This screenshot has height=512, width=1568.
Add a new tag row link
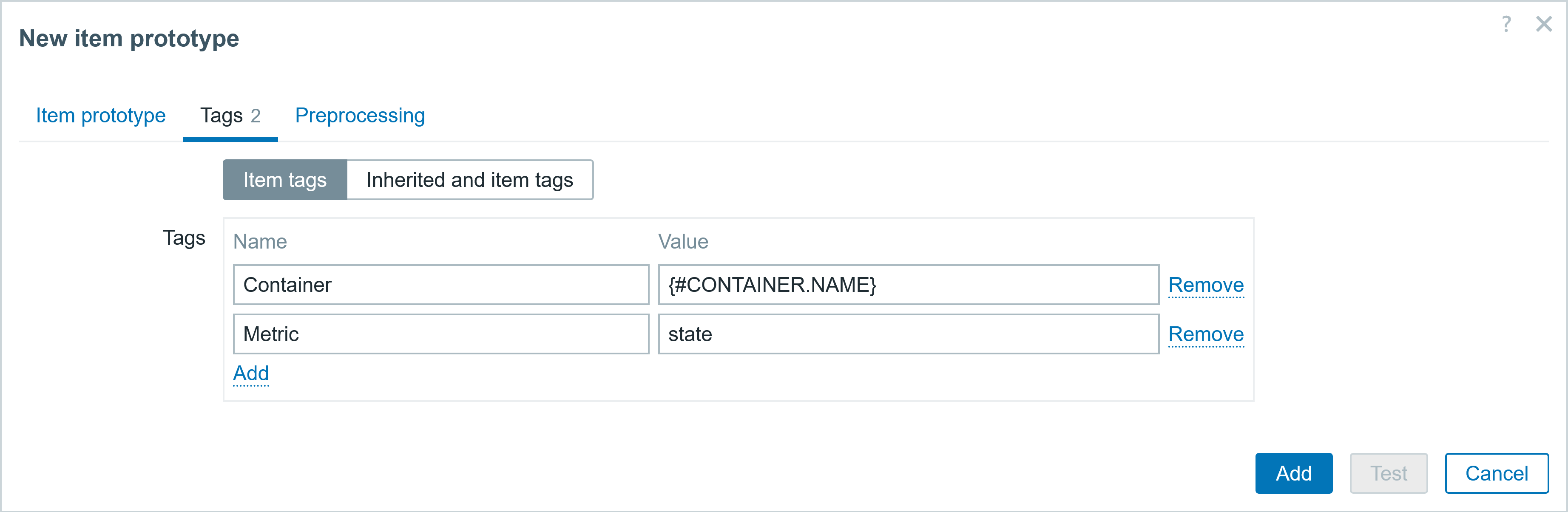pyautogui.click(x=251, y=373)
